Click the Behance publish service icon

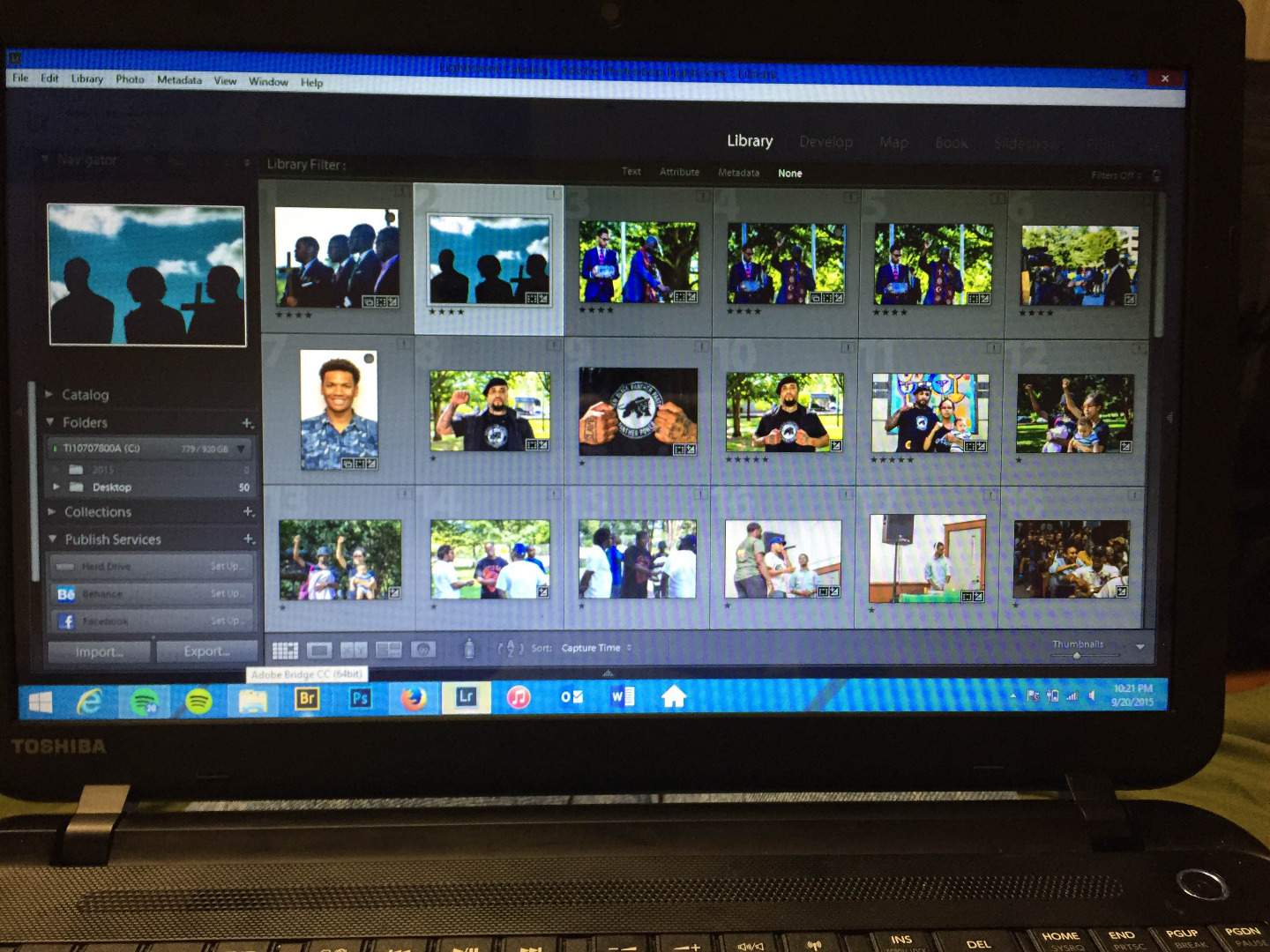[x=66, y=594]
